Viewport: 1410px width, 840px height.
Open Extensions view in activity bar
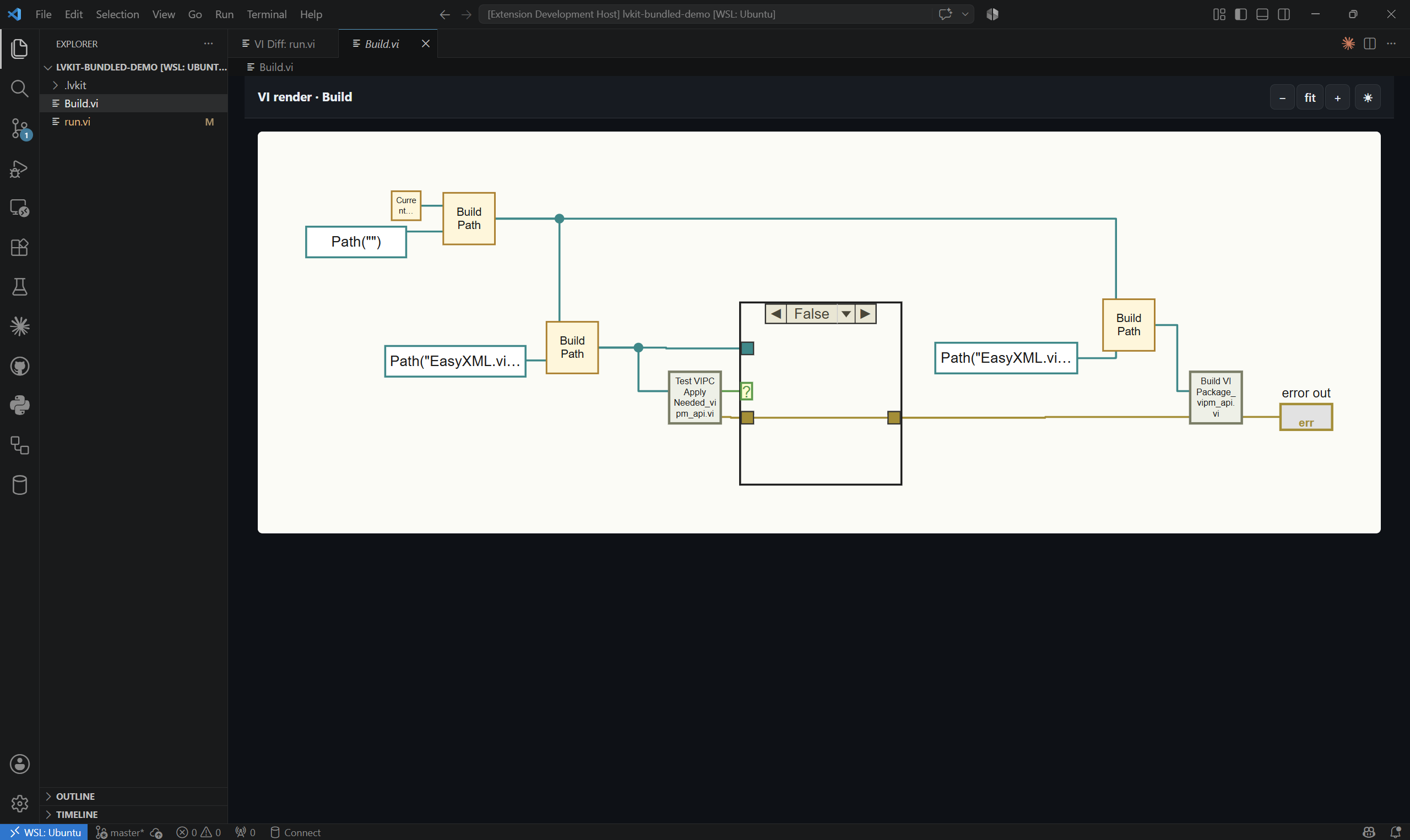tap(19, 247)
